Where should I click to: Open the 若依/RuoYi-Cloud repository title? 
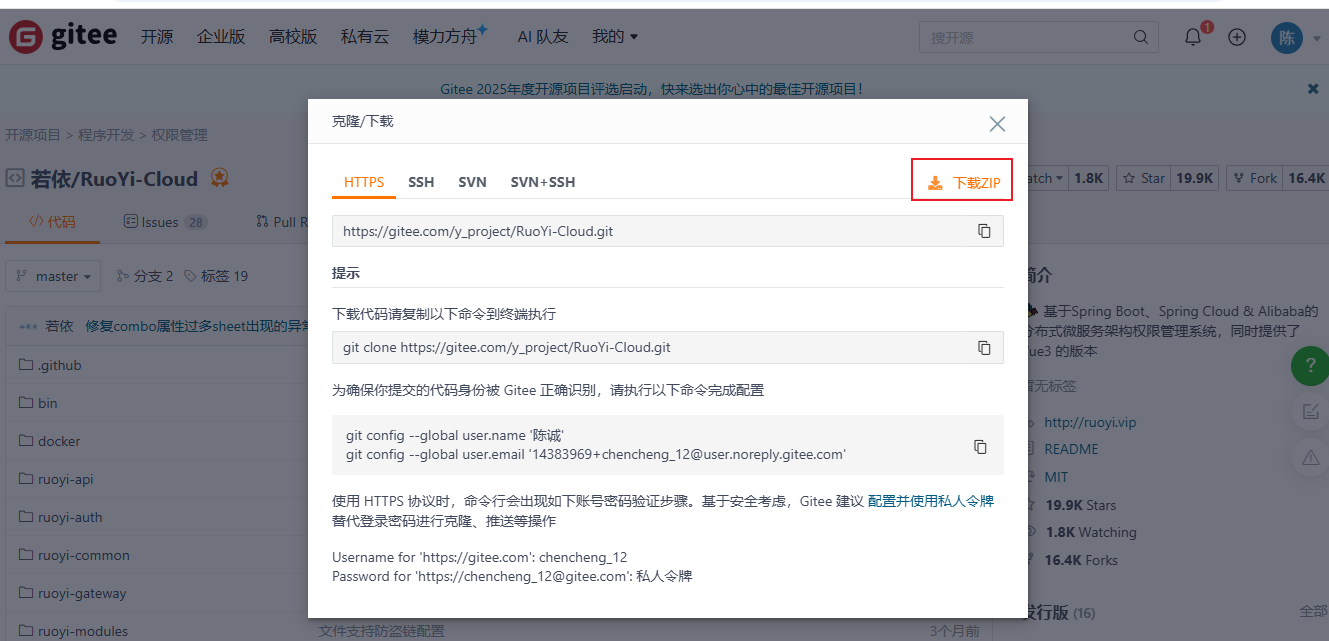115,179
